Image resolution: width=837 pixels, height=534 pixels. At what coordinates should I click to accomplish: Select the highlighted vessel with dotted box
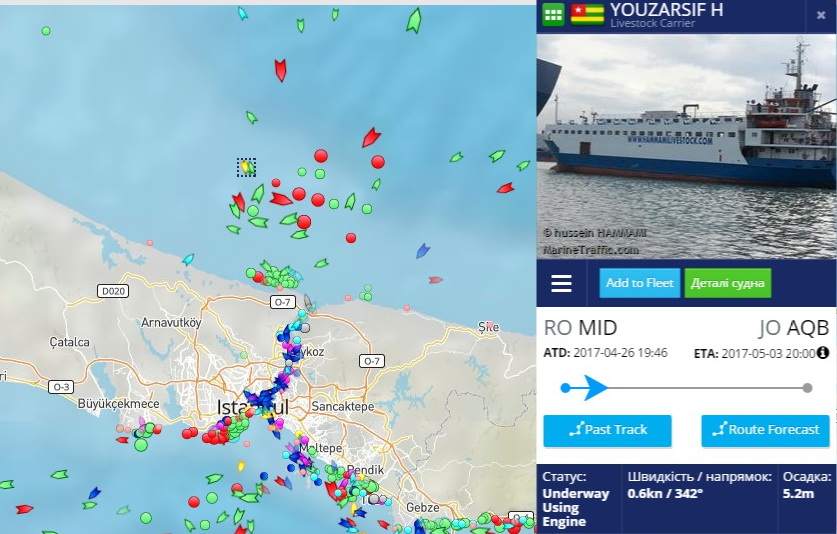pos(246,168)
